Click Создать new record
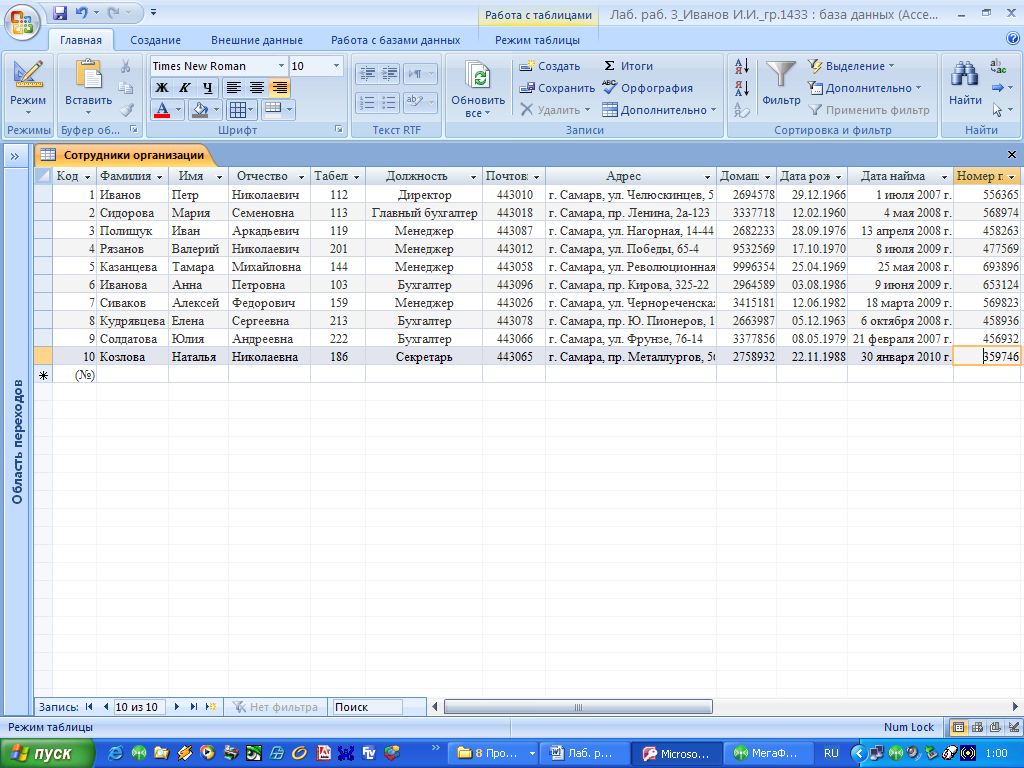The height and width of the screenshot is (768, 1024). point(550,66)
